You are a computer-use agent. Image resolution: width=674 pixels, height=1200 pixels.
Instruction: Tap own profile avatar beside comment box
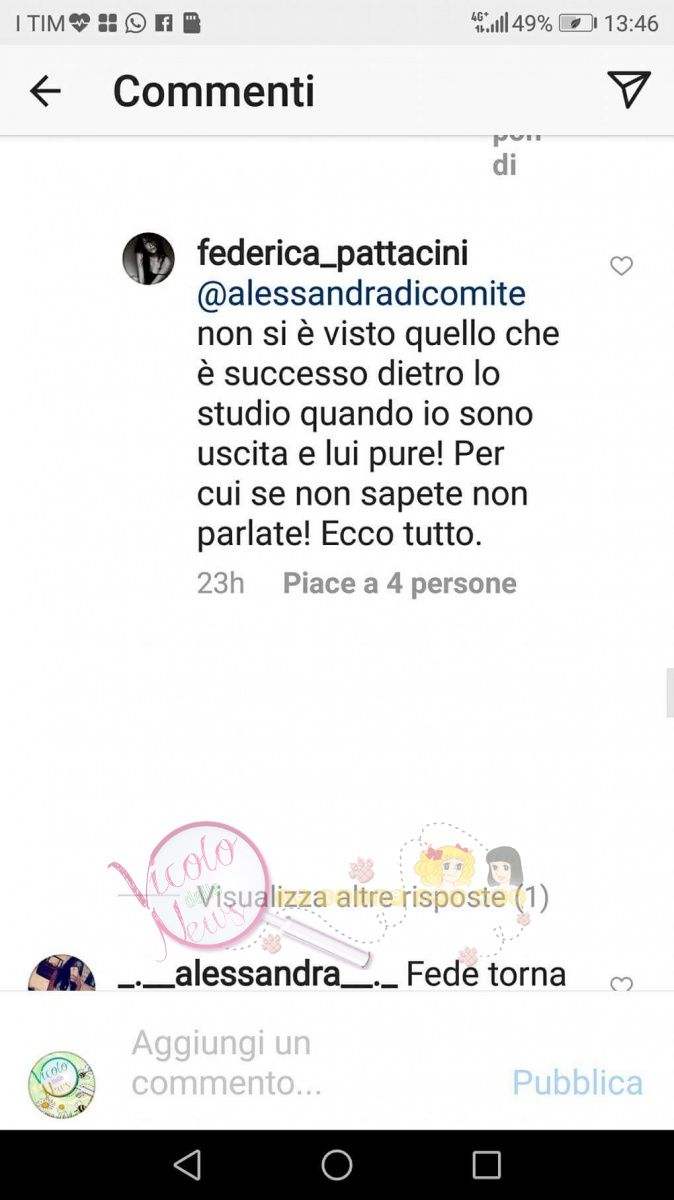[61, 1084]
